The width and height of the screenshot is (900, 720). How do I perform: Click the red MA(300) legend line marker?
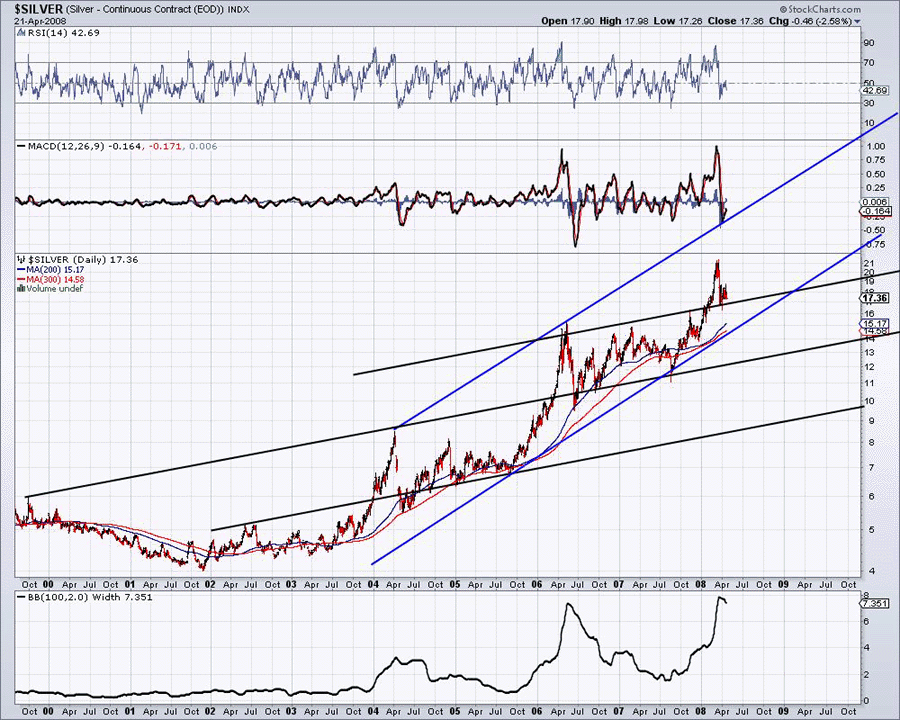pyautogui.click(x=19, y=279)
